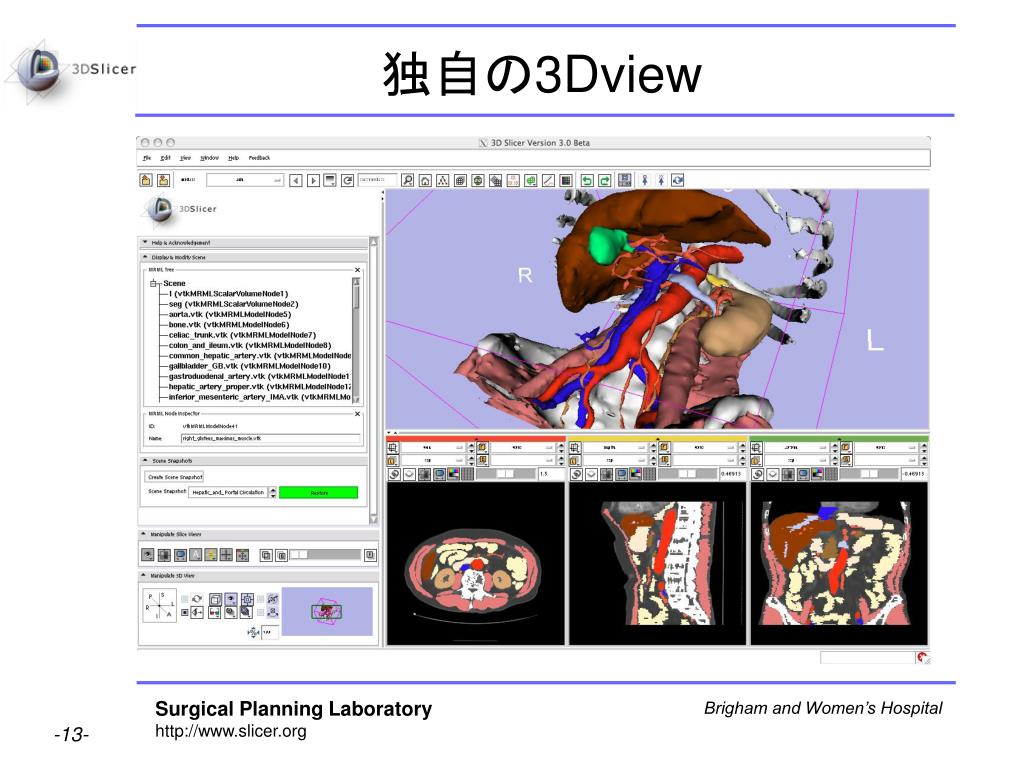This screenshot has height=768, width=1024.
Task: Click the error log icon at bottom right
Action: (x=922, y=658)
